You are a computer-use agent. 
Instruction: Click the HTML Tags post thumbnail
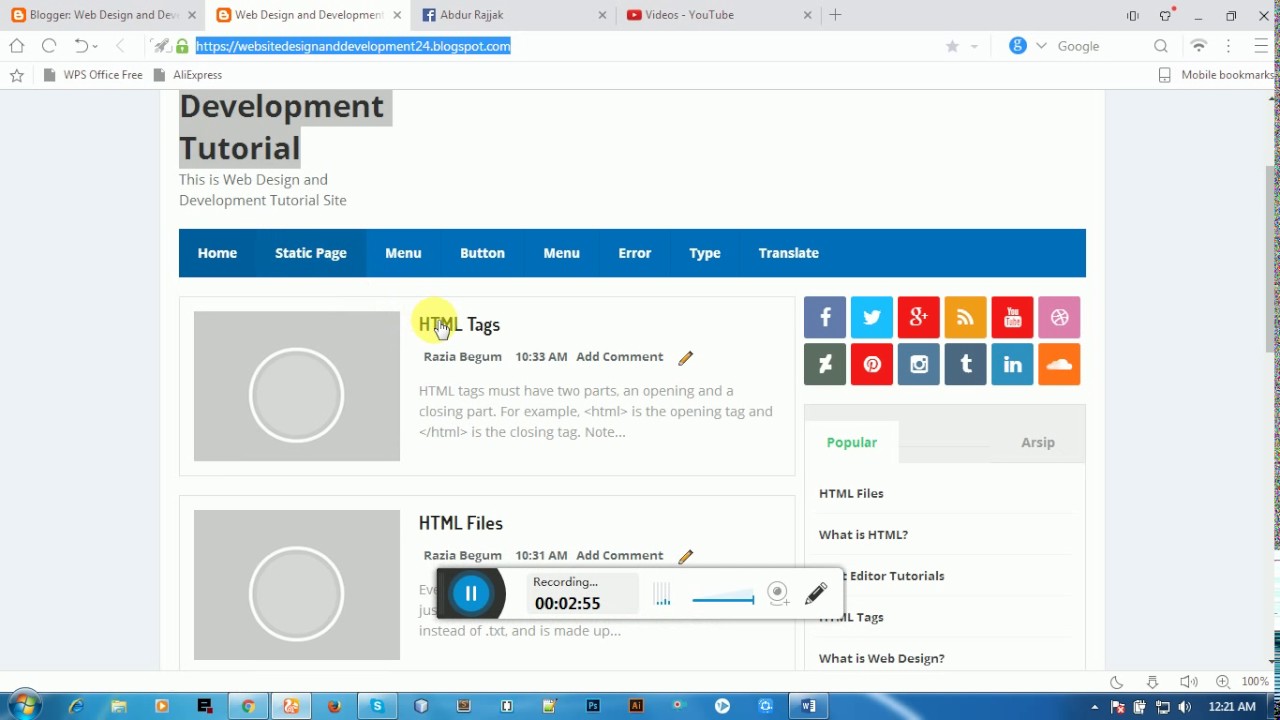[x=297, y=386]
